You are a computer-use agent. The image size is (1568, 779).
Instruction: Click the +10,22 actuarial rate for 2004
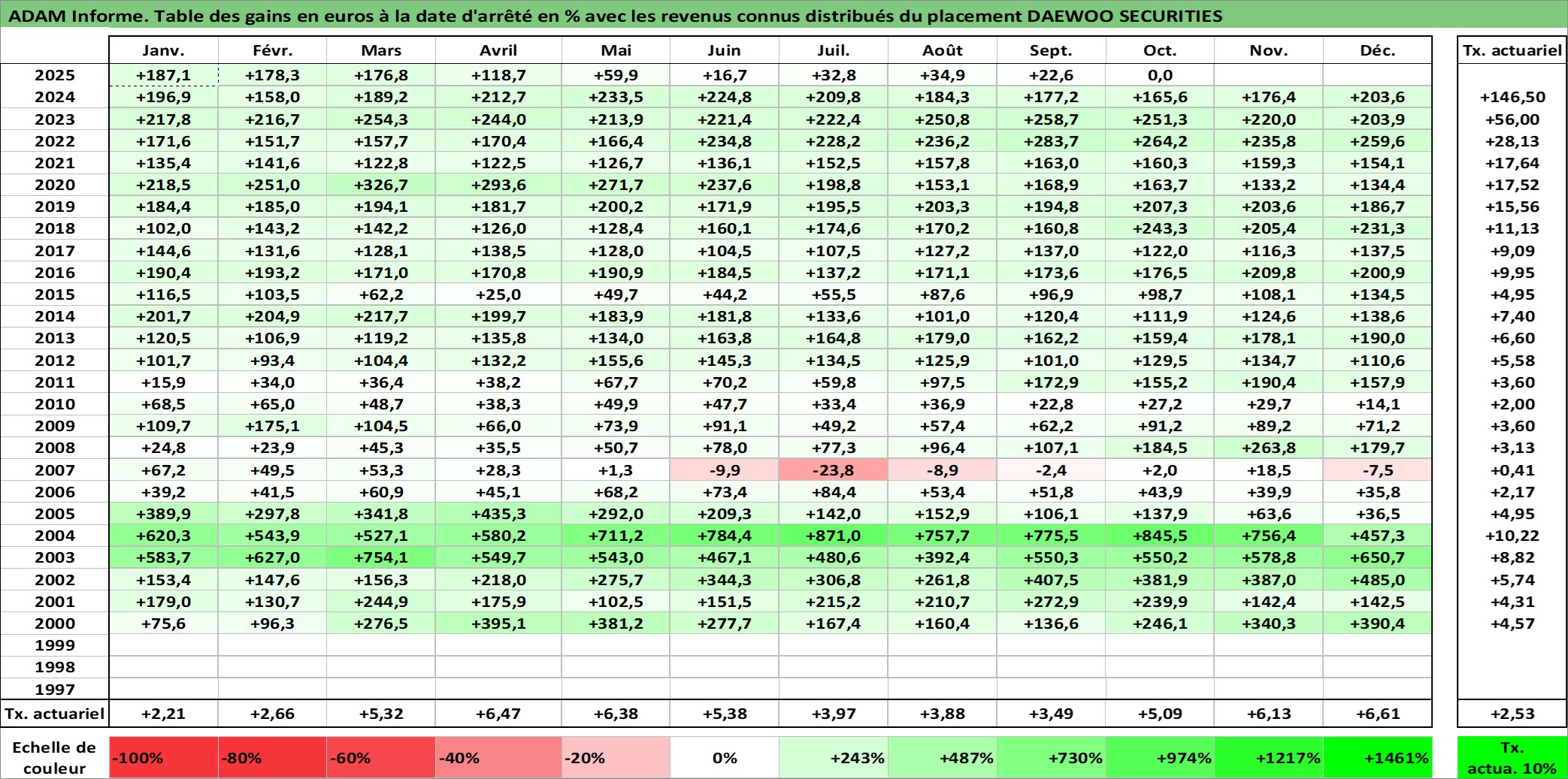click(1512, 536)
